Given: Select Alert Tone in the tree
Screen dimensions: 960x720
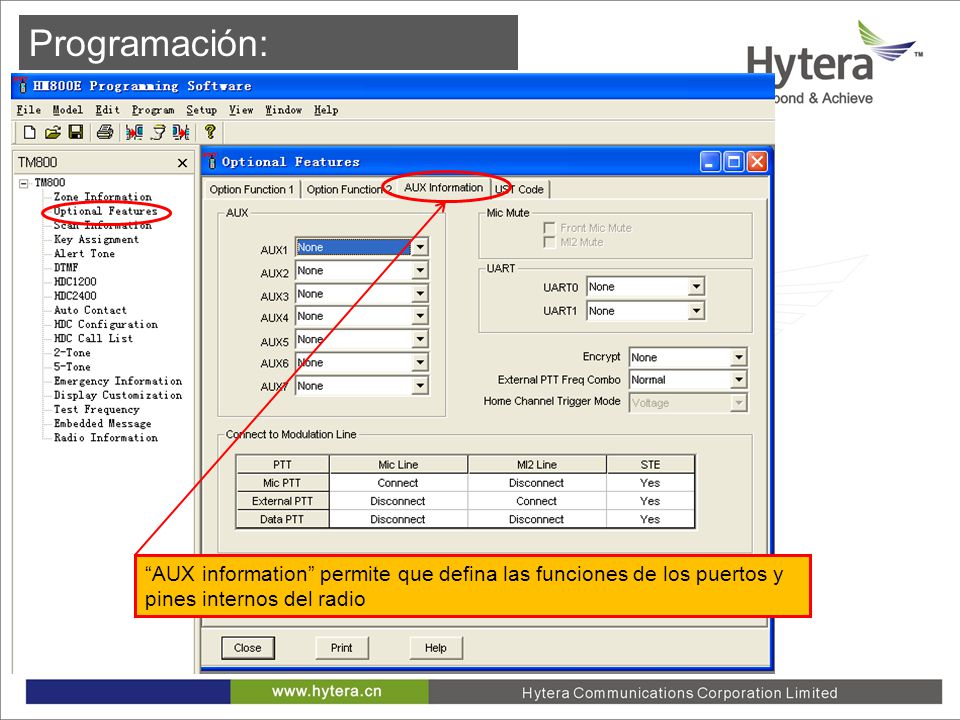Looking at the screenshot, I should coord(84,253).
